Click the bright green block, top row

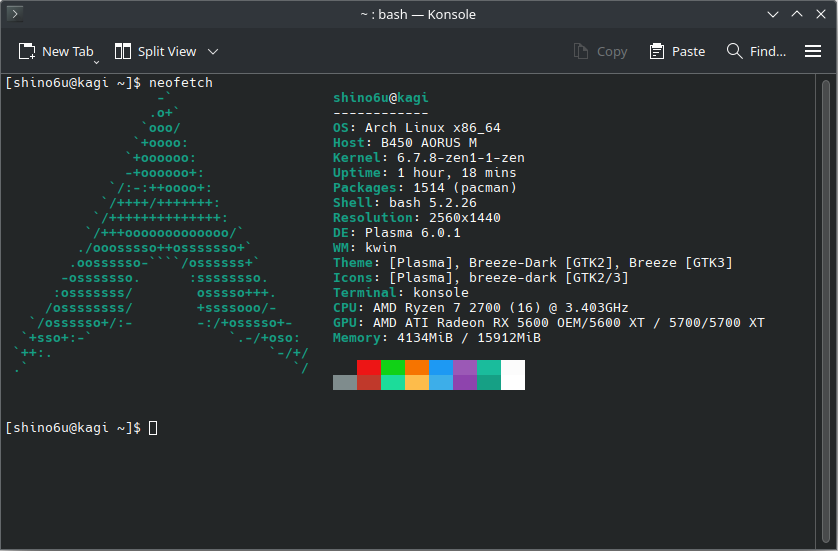click(x=393, y=368)
